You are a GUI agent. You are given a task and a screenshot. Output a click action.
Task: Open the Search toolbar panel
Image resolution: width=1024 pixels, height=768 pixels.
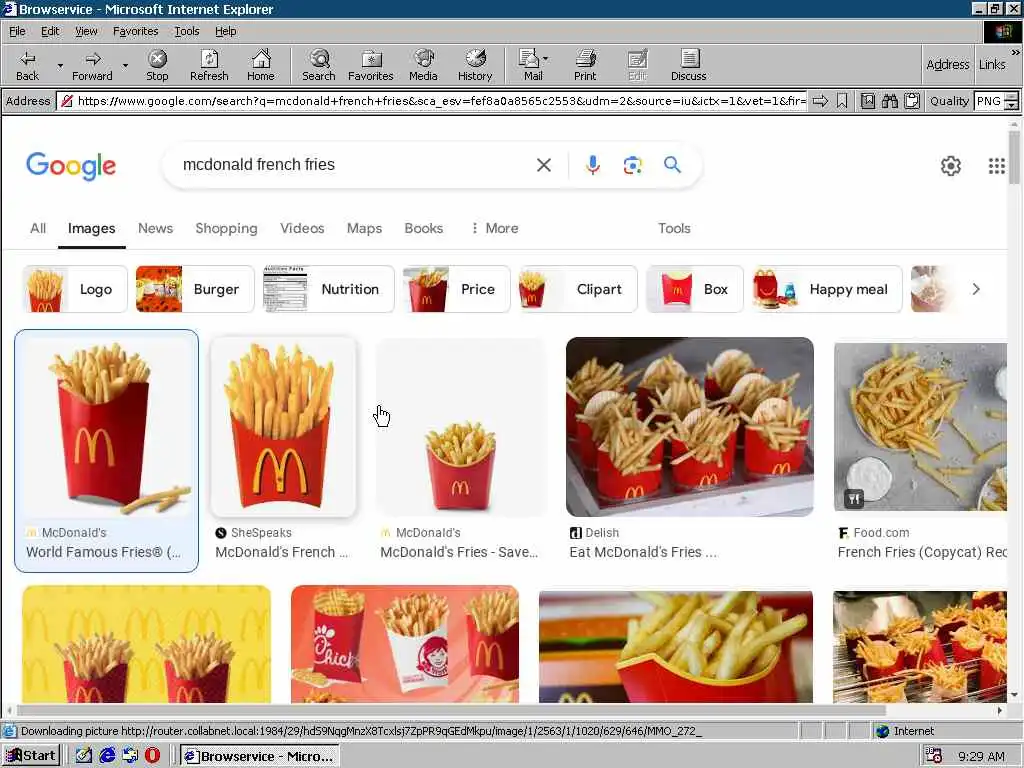pos(319,65)
